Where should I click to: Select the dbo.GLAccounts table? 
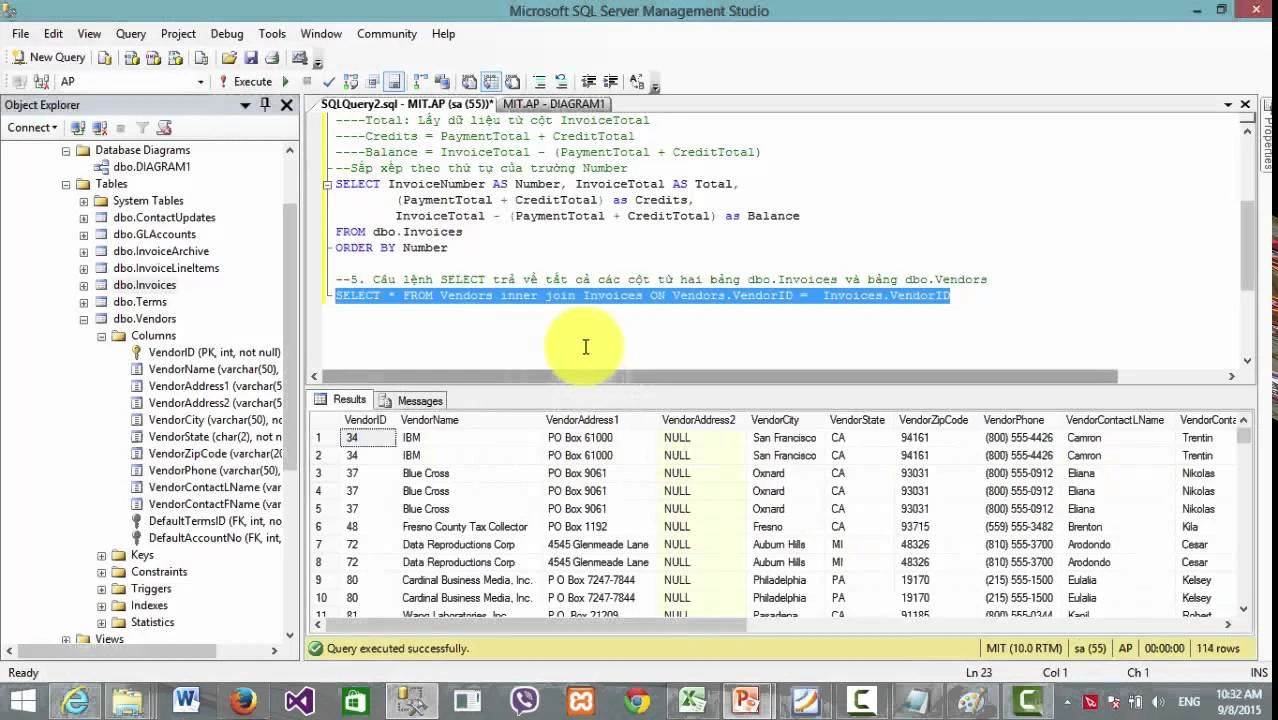[154, 234]
